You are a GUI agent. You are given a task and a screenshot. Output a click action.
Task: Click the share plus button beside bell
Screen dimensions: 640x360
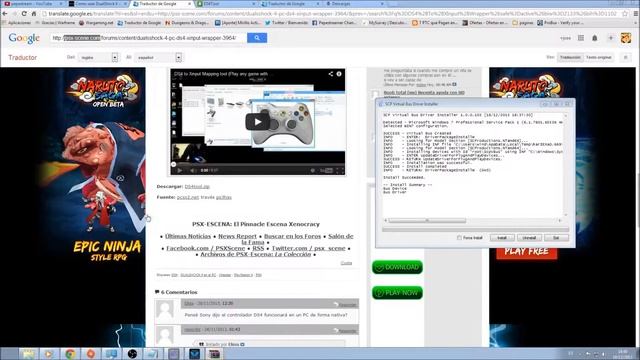tap(611, 38)
